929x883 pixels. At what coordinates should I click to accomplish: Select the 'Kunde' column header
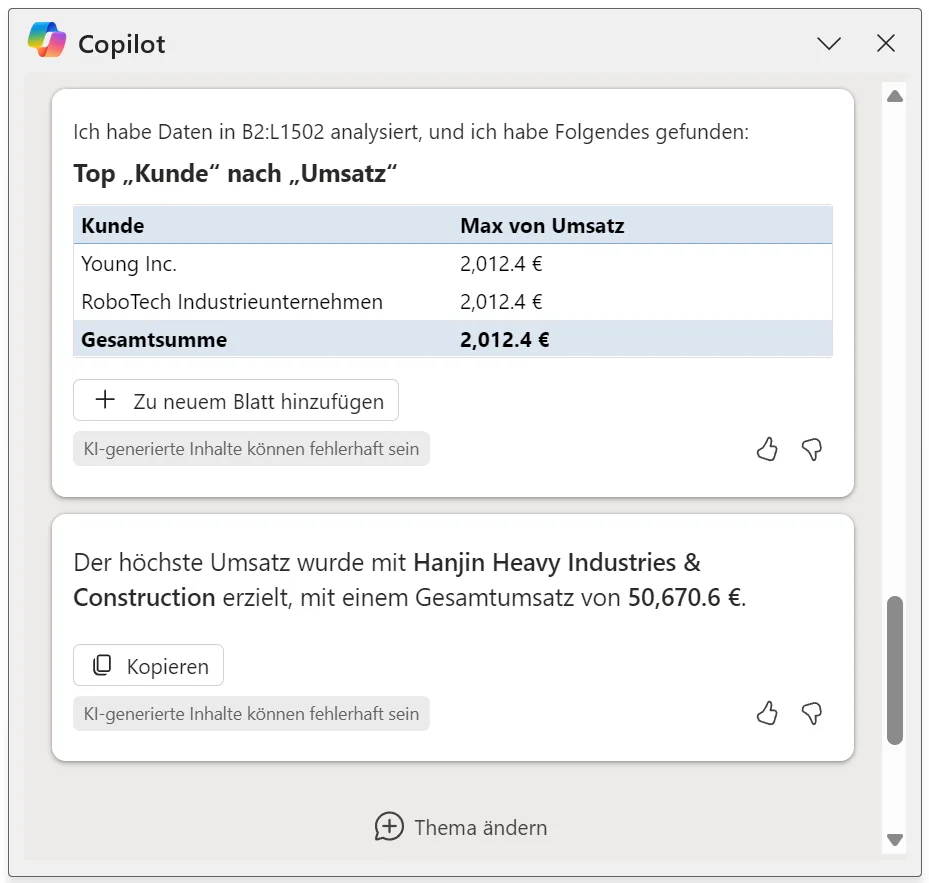click(x=113, y=226)
